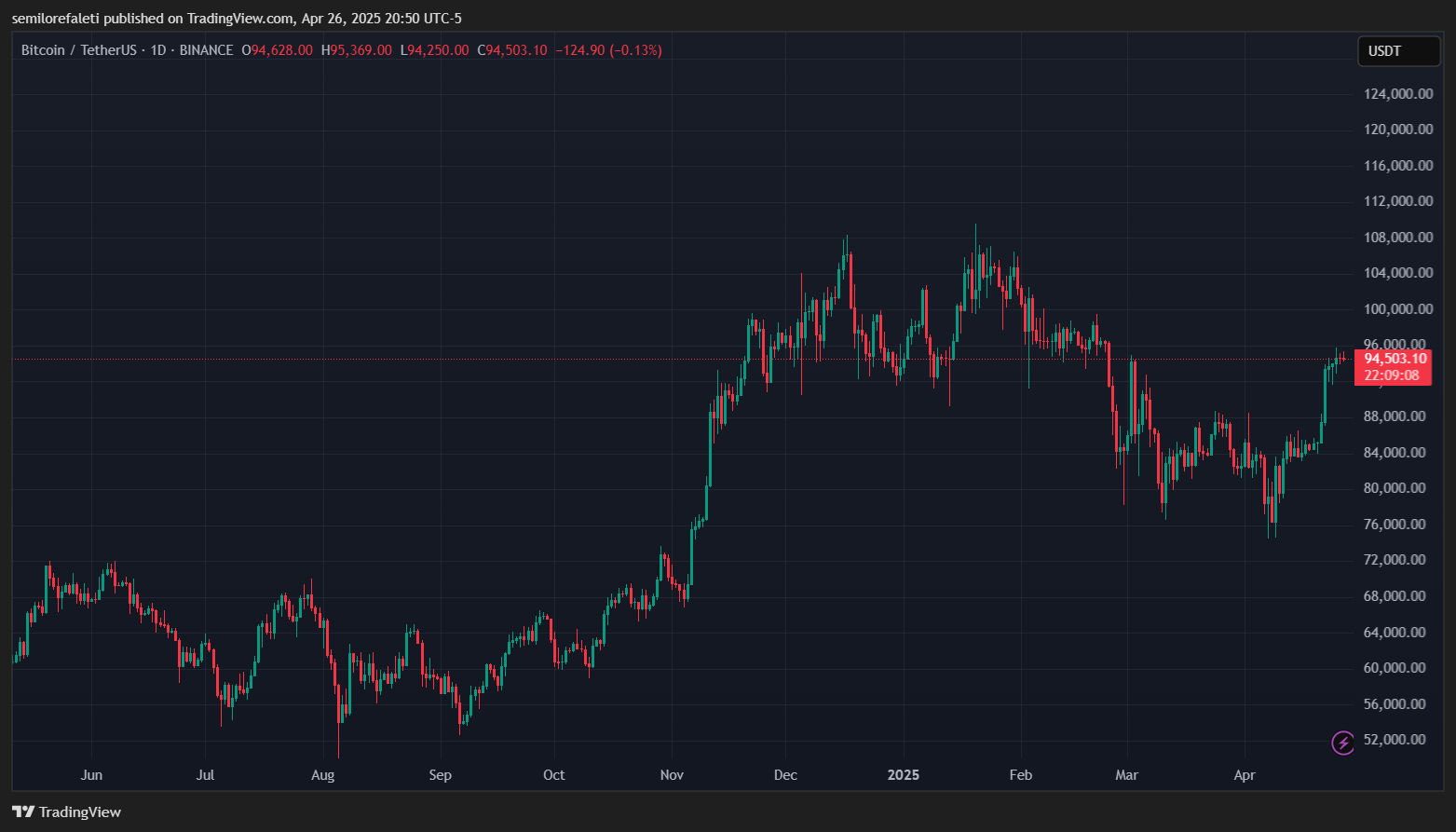The image size is (1456, 832).
Task: Click the 68,000.00 price axis label
Action: 1395,596
